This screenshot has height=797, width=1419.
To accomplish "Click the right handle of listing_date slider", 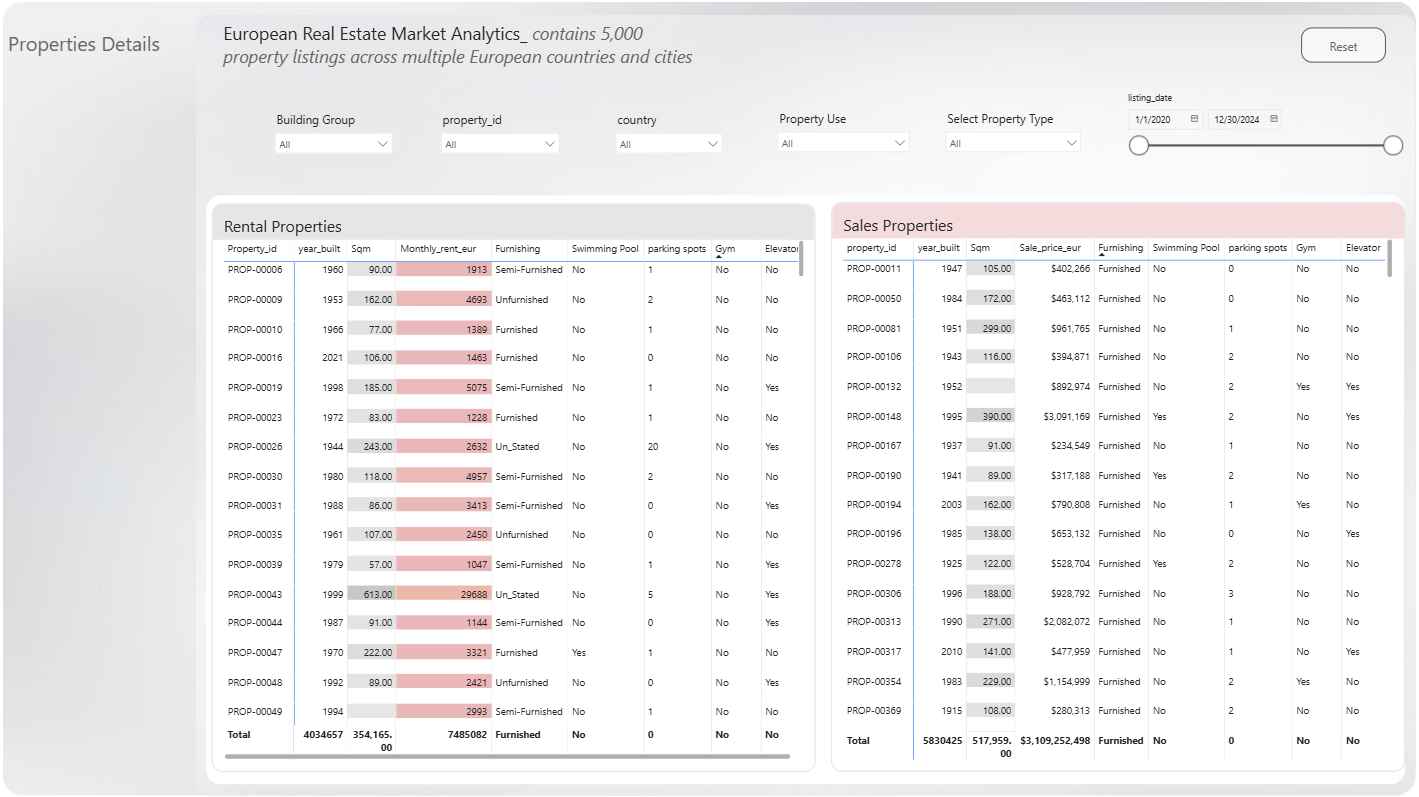I will [1393, 146].
